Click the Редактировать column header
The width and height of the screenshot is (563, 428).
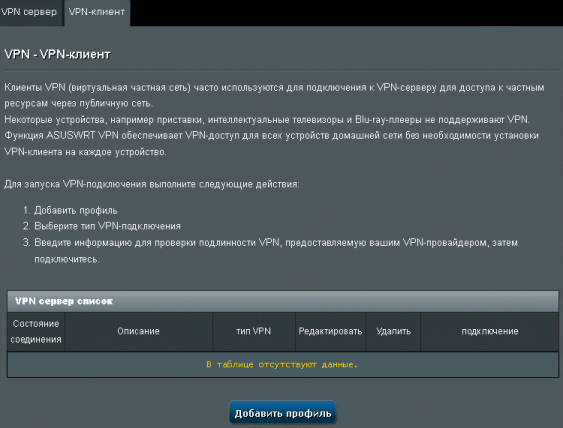pos(330,331)
